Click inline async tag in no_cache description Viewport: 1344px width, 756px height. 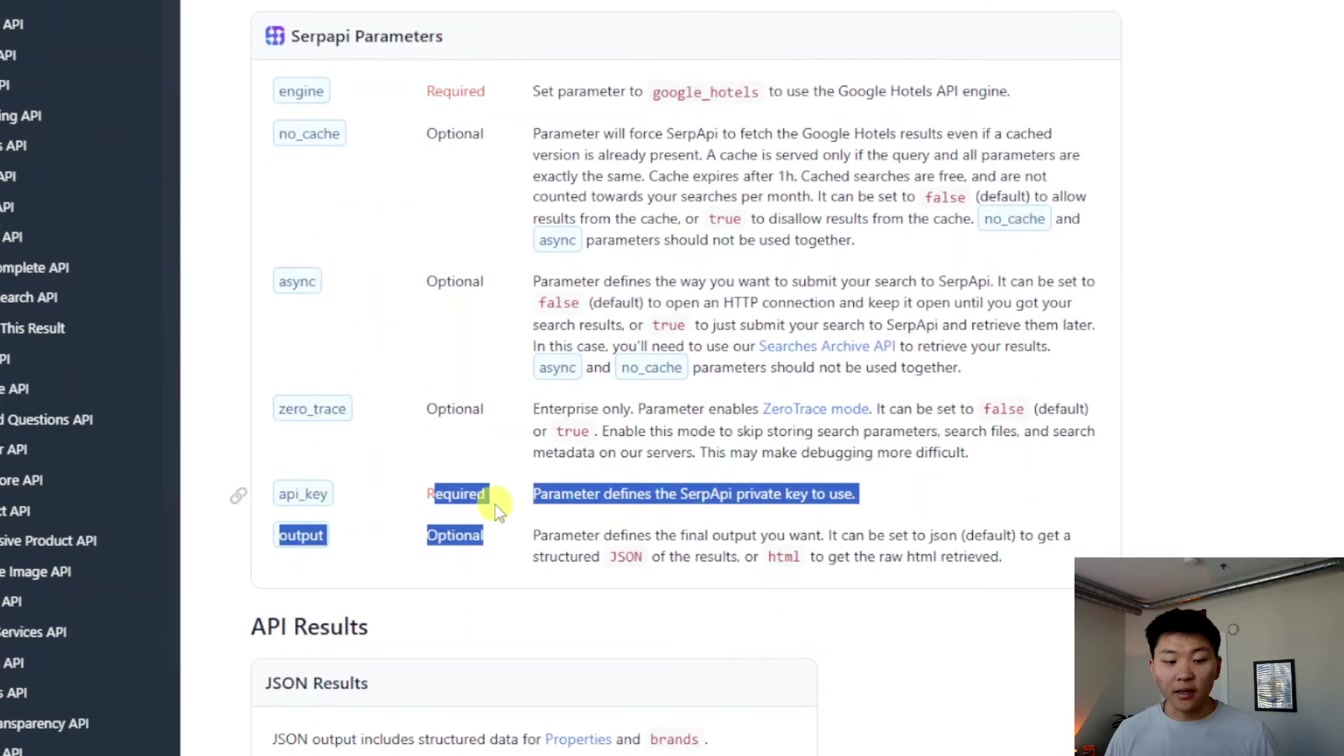tap(557, 240)
